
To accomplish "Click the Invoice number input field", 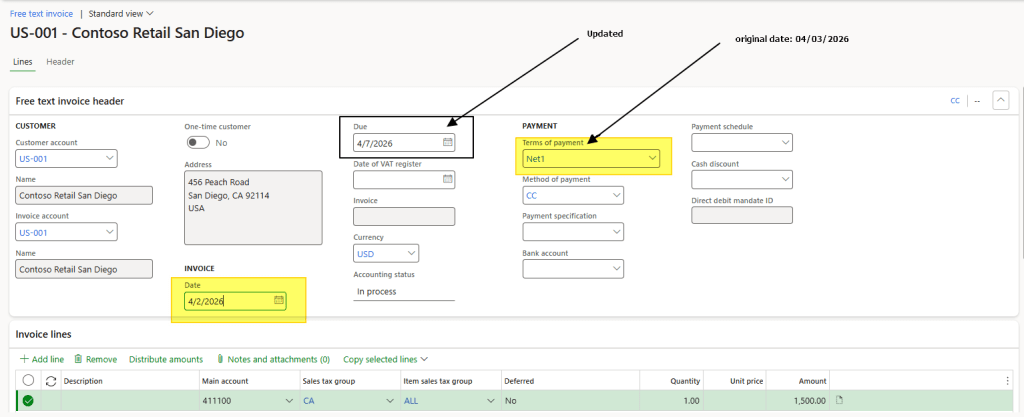I will 404,216.
